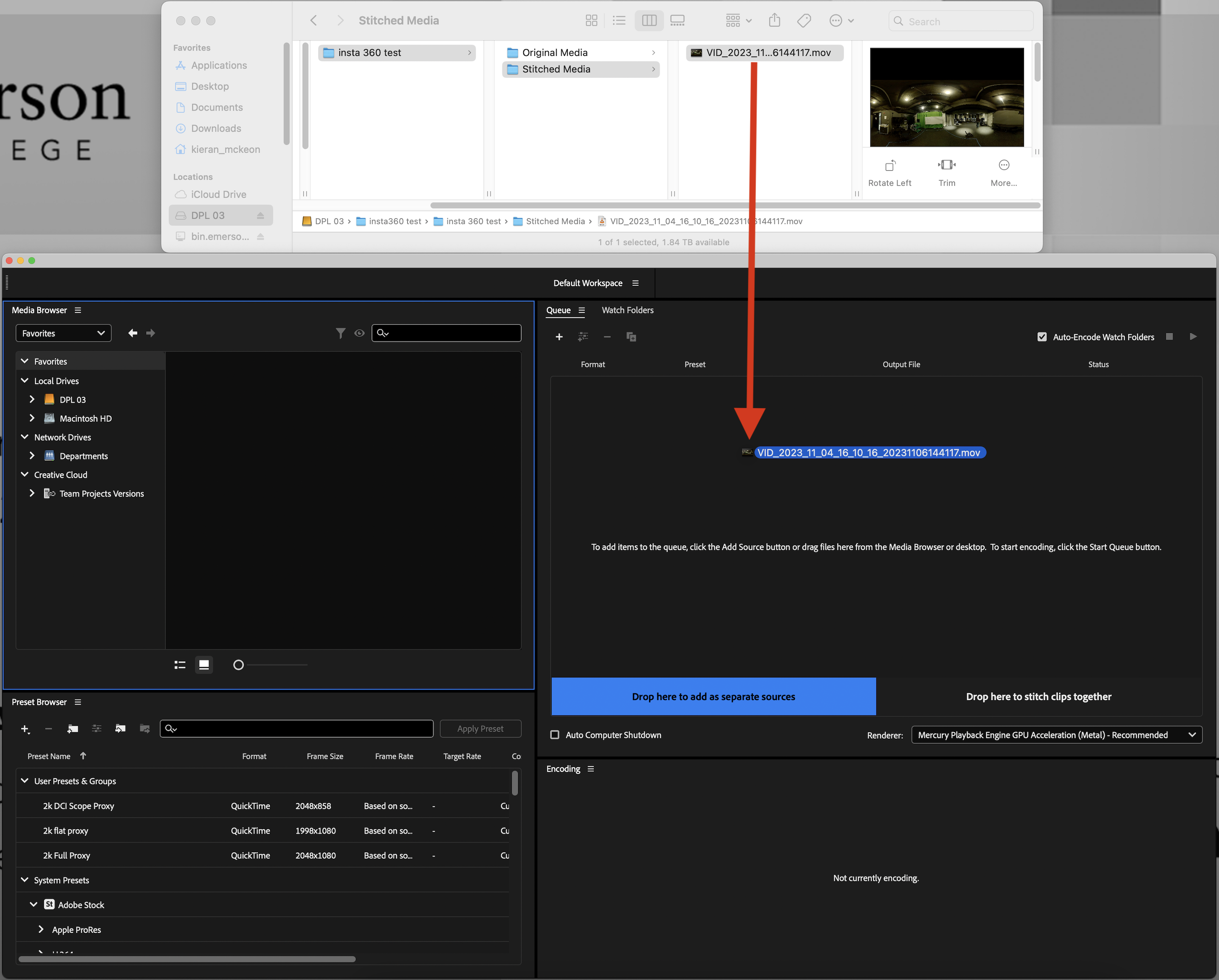Click the Preset Settings sliders icon
Image resolution: width=1219 pixels, height=980 pixels.
[97, 729]
